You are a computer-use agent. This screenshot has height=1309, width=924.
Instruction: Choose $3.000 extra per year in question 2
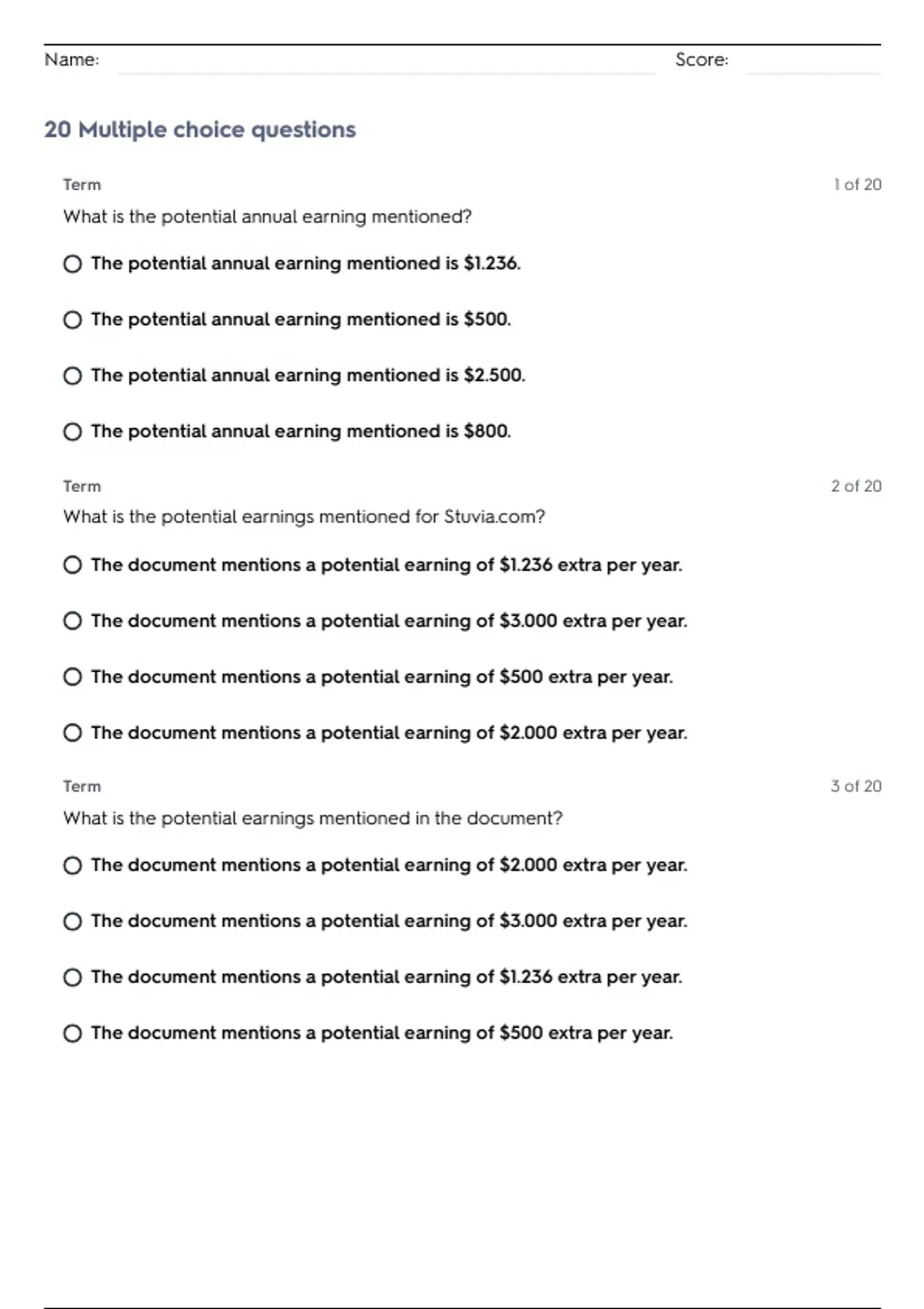point(72,621)
